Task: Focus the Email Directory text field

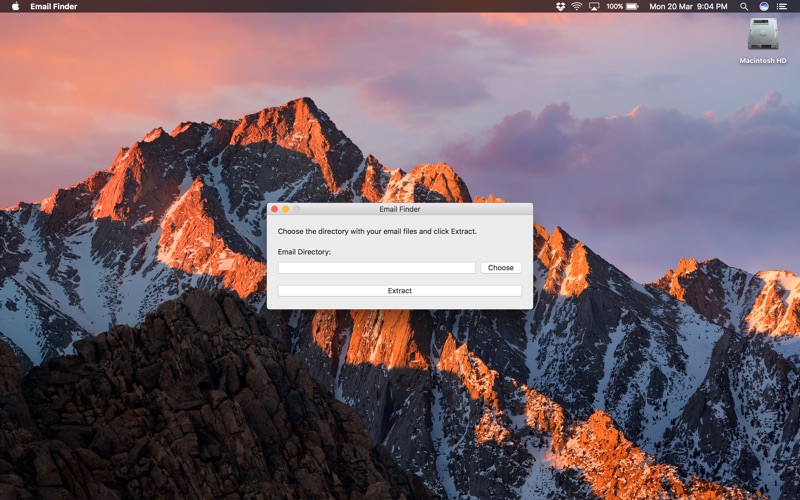Action: 377,268
